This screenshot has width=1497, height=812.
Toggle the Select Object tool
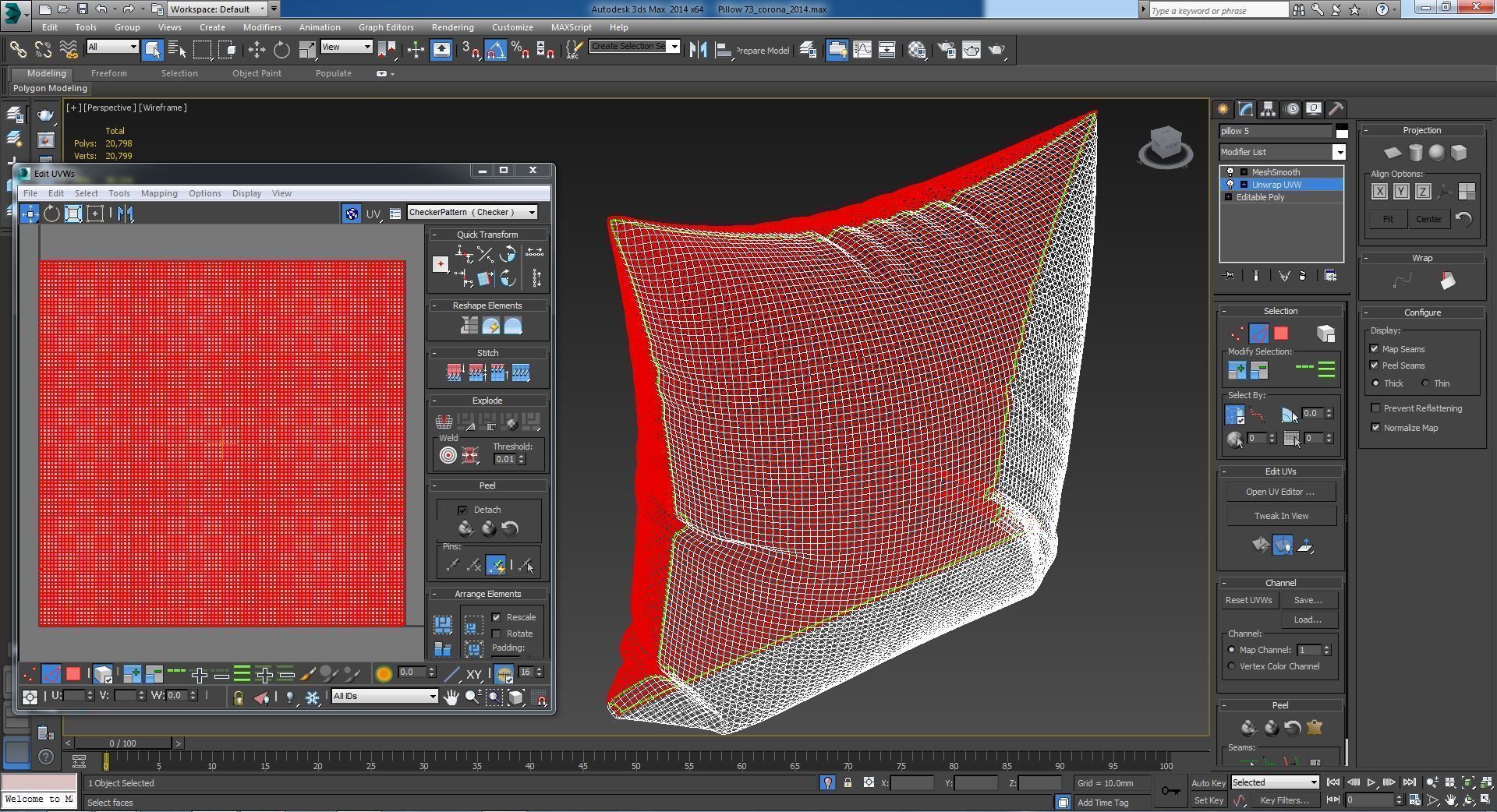point(152,50)
